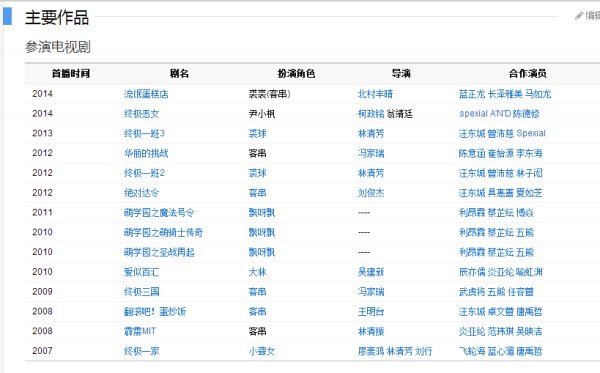Open the 终极三国 drama link
The image size is (600, 373).
click(x=142, y=292)
